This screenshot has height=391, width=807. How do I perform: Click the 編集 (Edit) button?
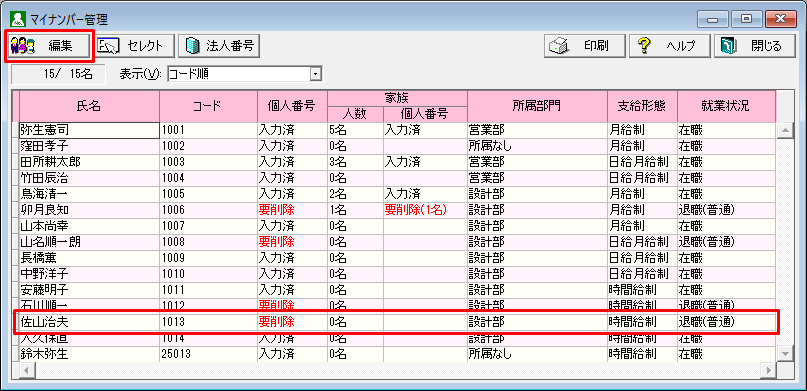pos(49,46)
